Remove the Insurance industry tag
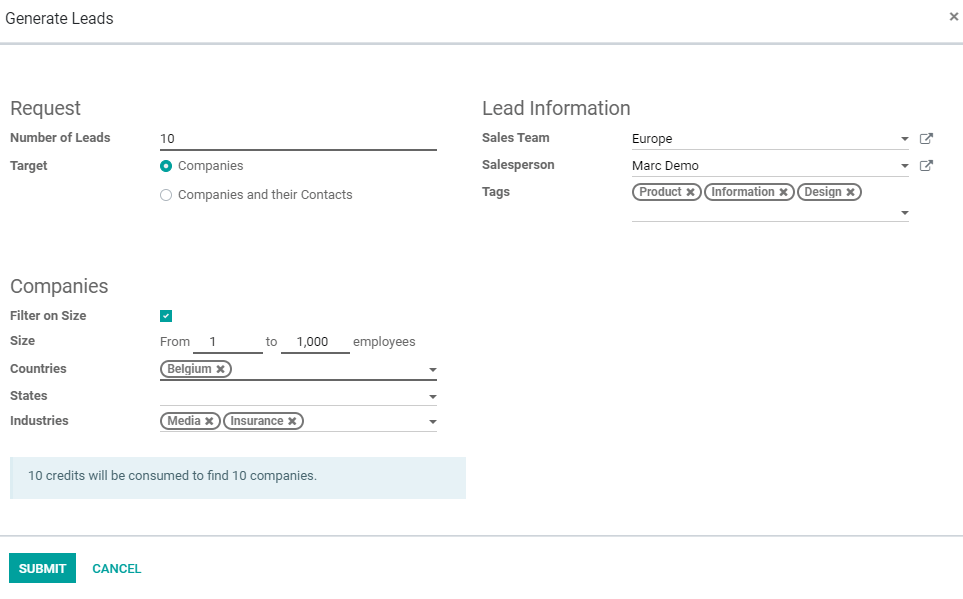 (x=292, y=421)
